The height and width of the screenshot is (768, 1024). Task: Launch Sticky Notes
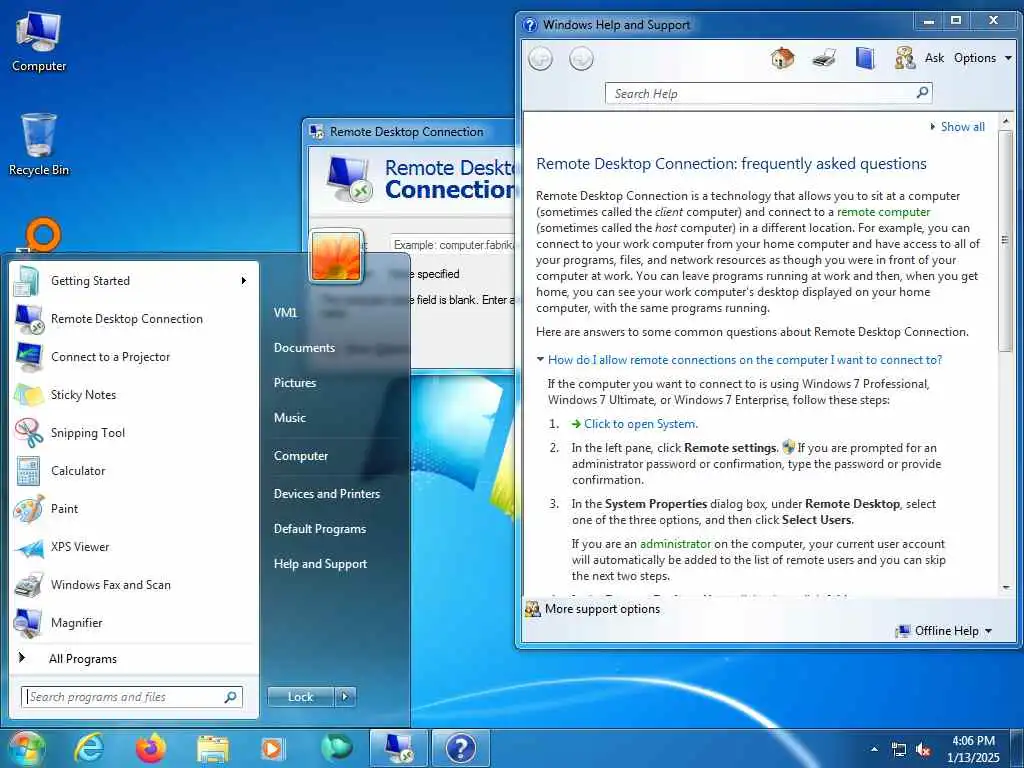pos(134,394)
